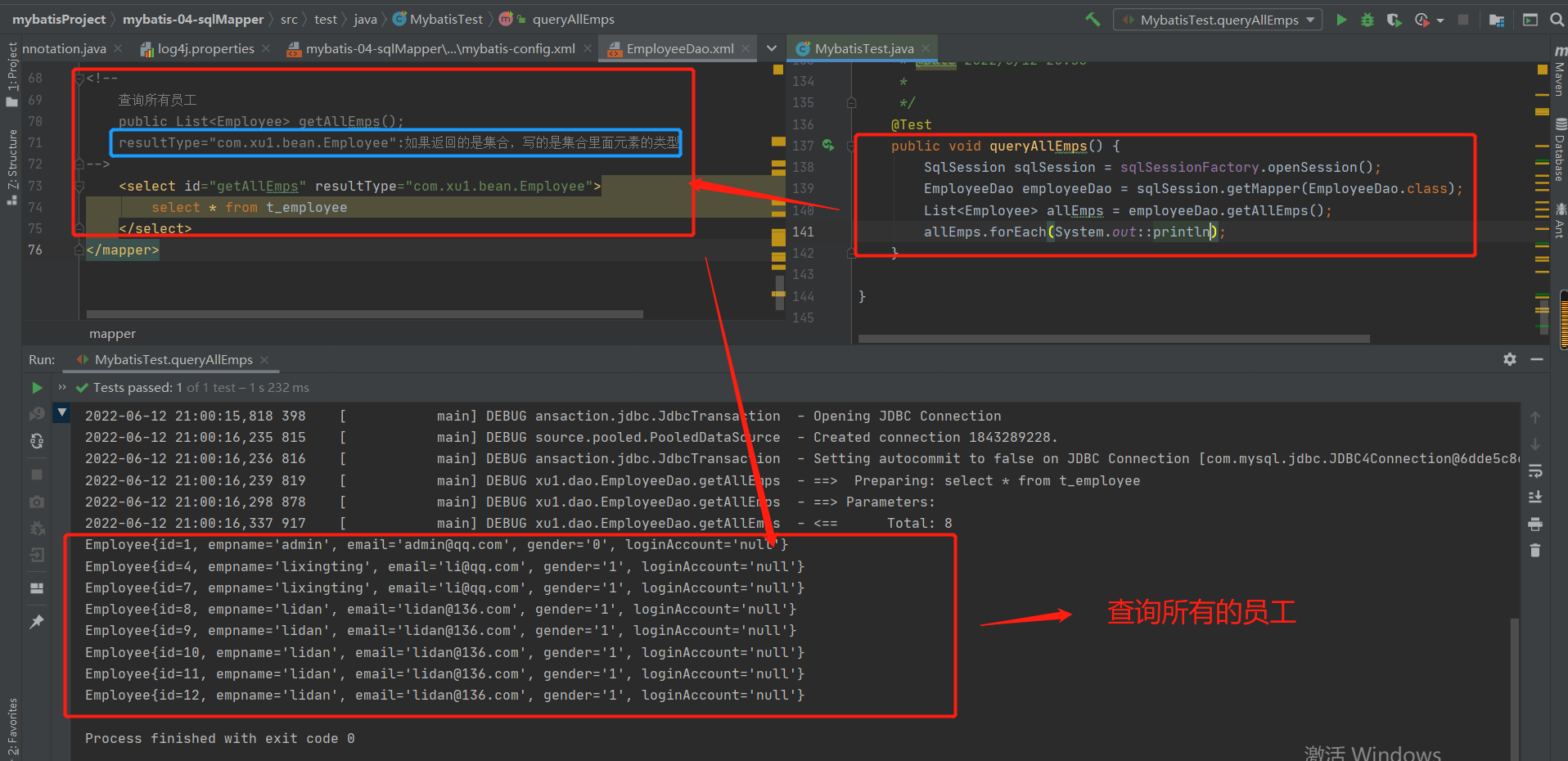This screenshot has height=761, width=1568.
Task: Click mapper breadcrumb below XML editor
Action: coord(112,334)
